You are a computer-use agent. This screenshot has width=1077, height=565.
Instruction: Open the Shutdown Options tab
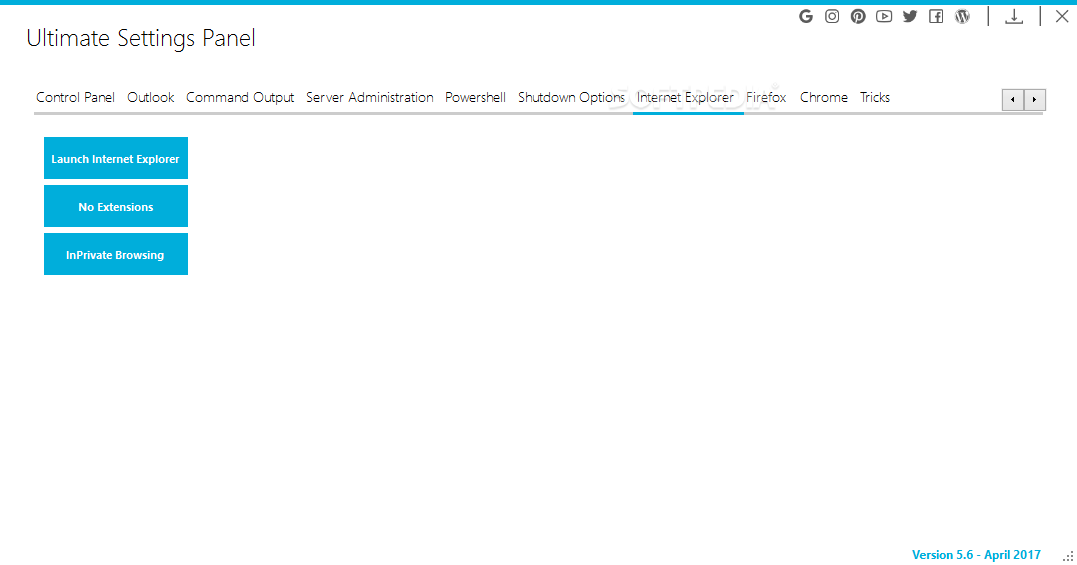(x=571, y=97)
